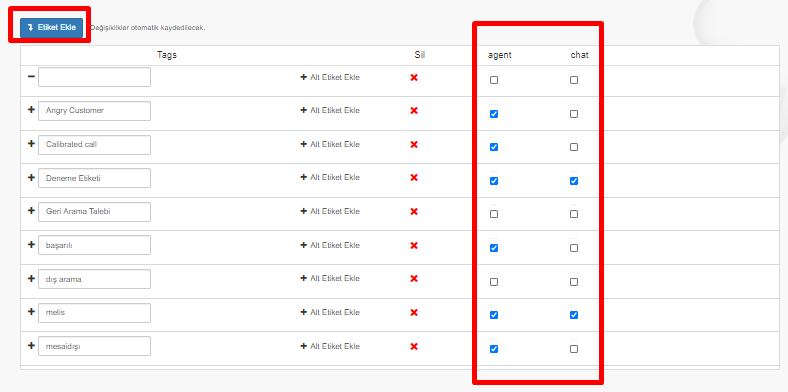Uncheck chat for melis tag
Image resolution: width=788 pixels, height=392 pixels.
tap(574, 315)
